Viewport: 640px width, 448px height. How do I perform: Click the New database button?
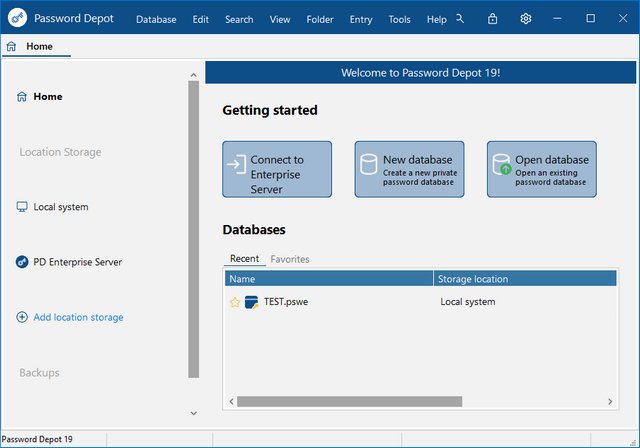(409, 169)
